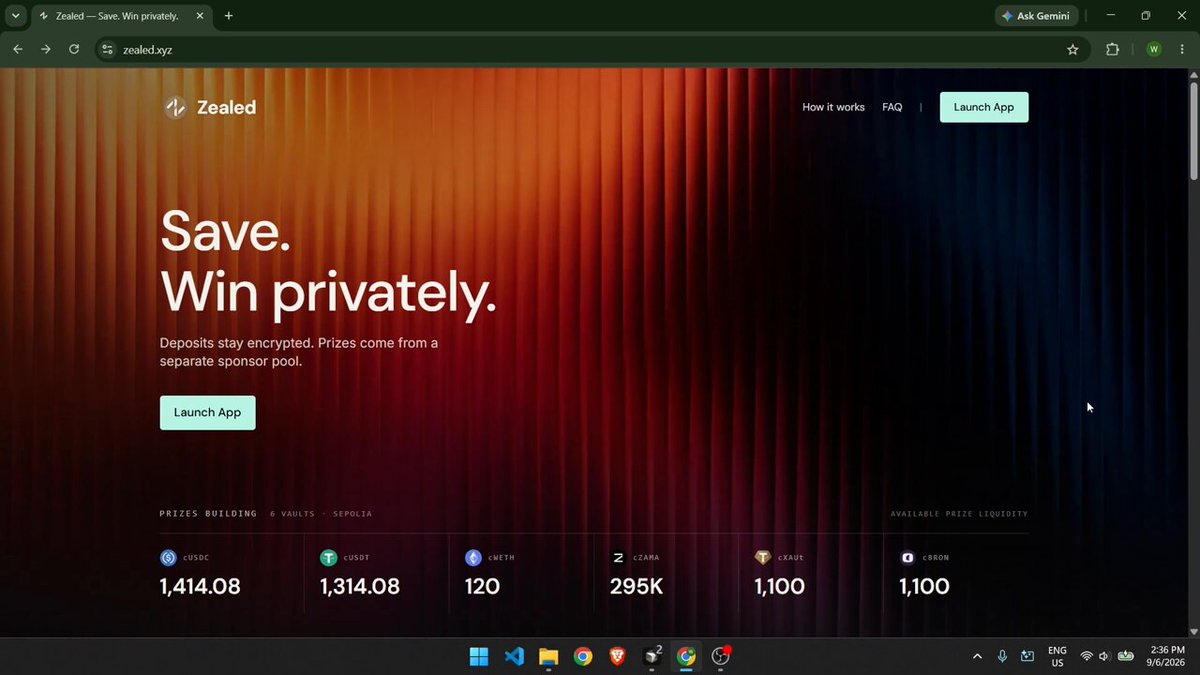Screen dimensions: 1200x675
Task: Click the cUSDC value 1,414.08
Action: point(200,587)
